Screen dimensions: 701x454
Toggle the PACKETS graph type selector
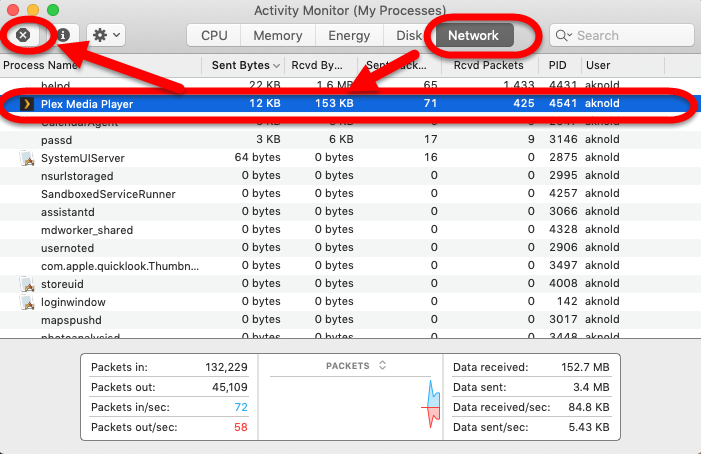355,366
